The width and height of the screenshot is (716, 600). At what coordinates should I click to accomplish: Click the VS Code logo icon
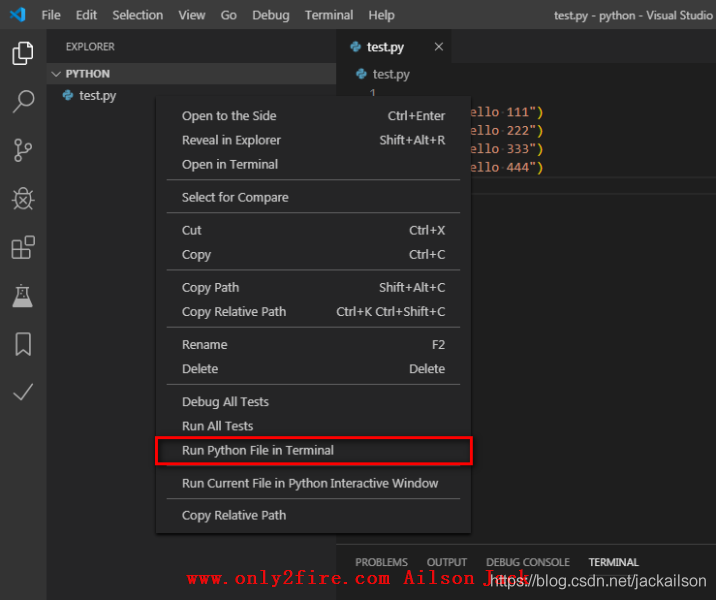click(x=17, y=15)
